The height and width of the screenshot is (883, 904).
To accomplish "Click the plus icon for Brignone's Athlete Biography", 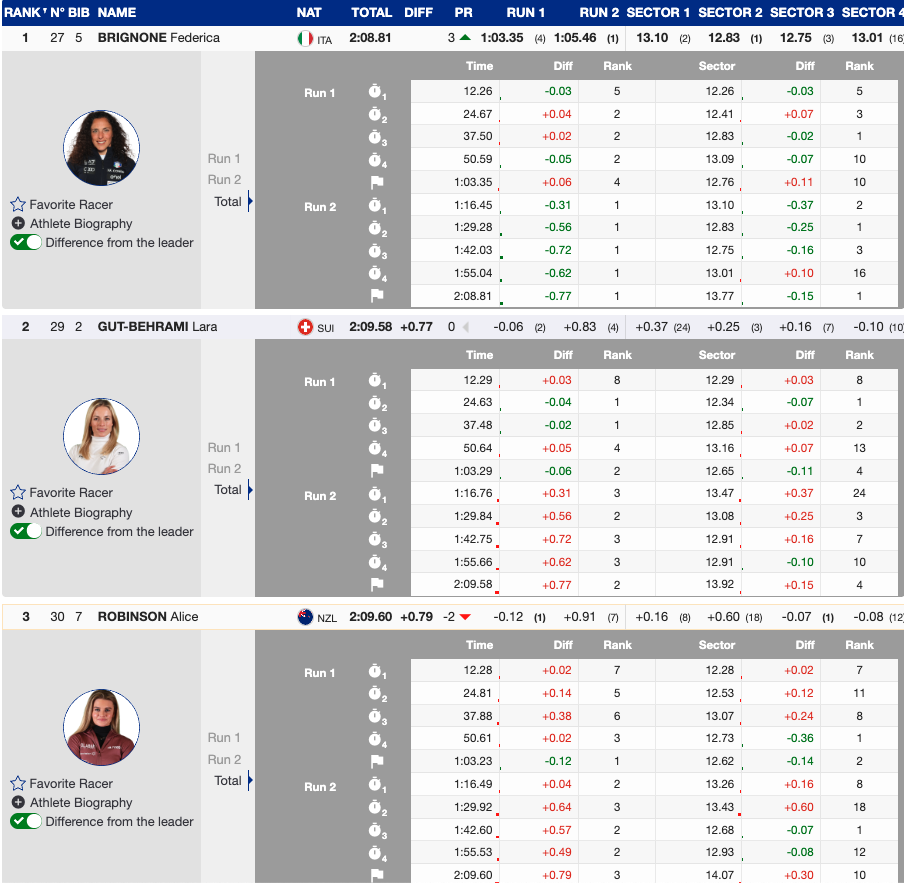I will click(18, 224).
